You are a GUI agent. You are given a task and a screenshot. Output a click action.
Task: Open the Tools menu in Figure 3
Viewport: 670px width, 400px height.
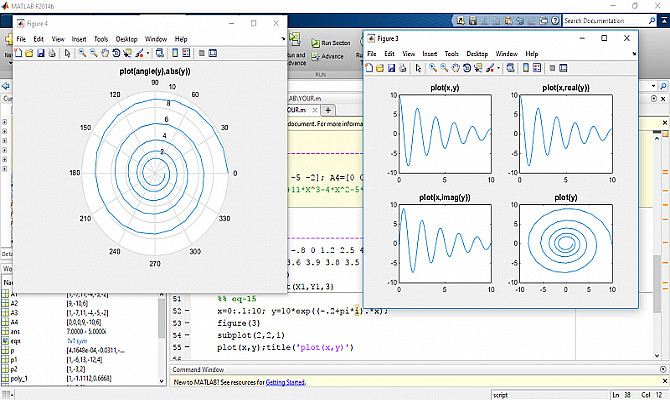(x=452, y=53)
